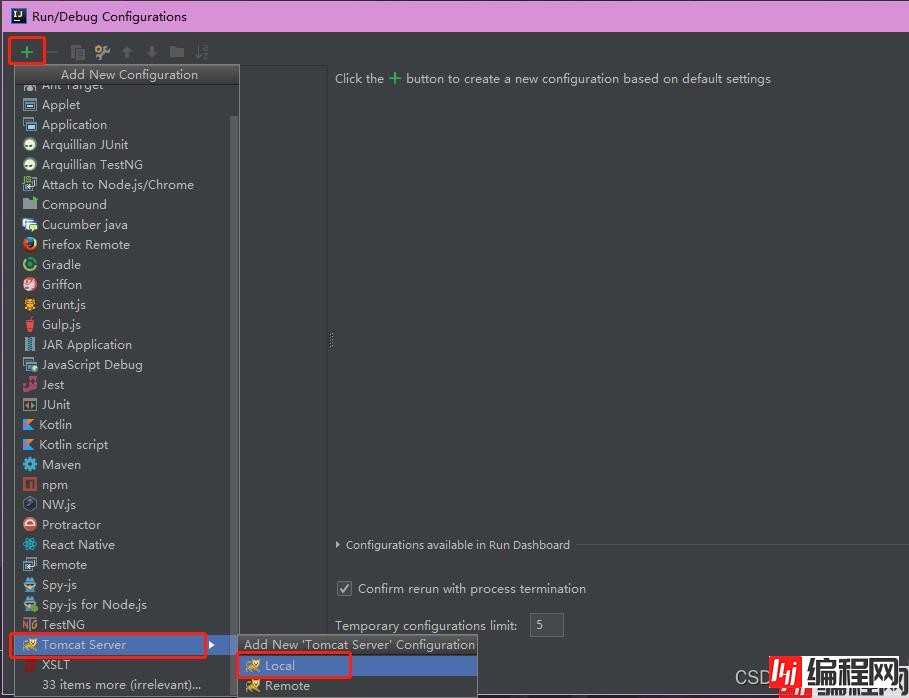Open Edit Defaults wrench icon

click(x=102, y=52)
